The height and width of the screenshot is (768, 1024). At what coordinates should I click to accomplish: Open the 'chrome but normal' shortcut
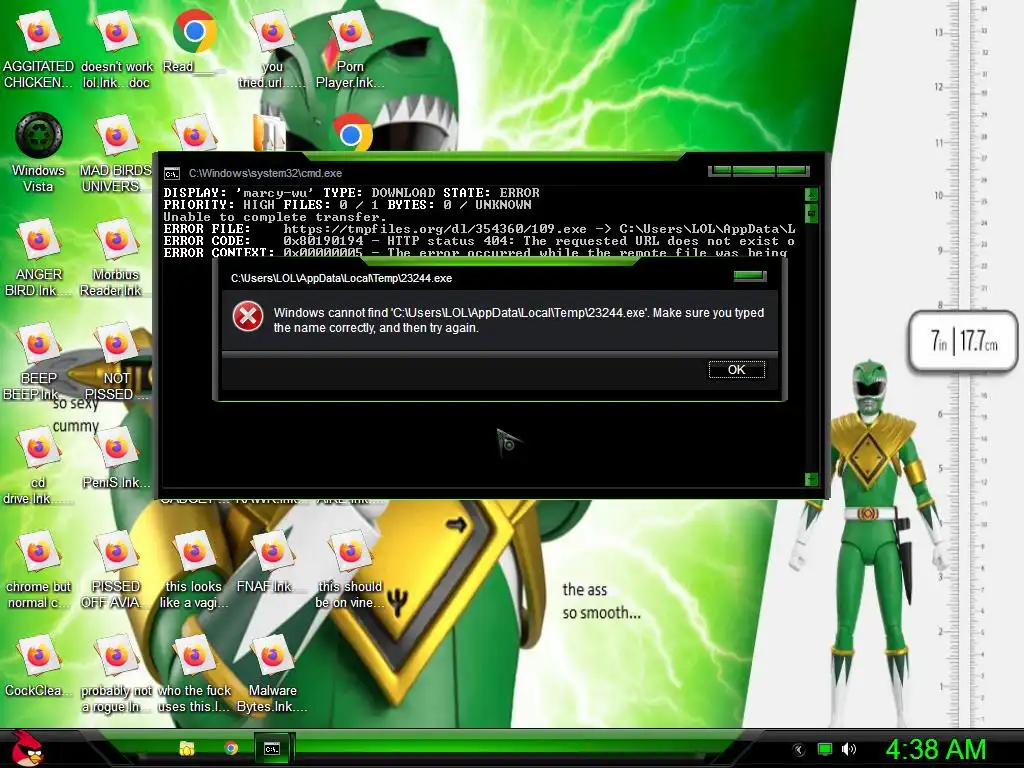[x=39, y=570]
